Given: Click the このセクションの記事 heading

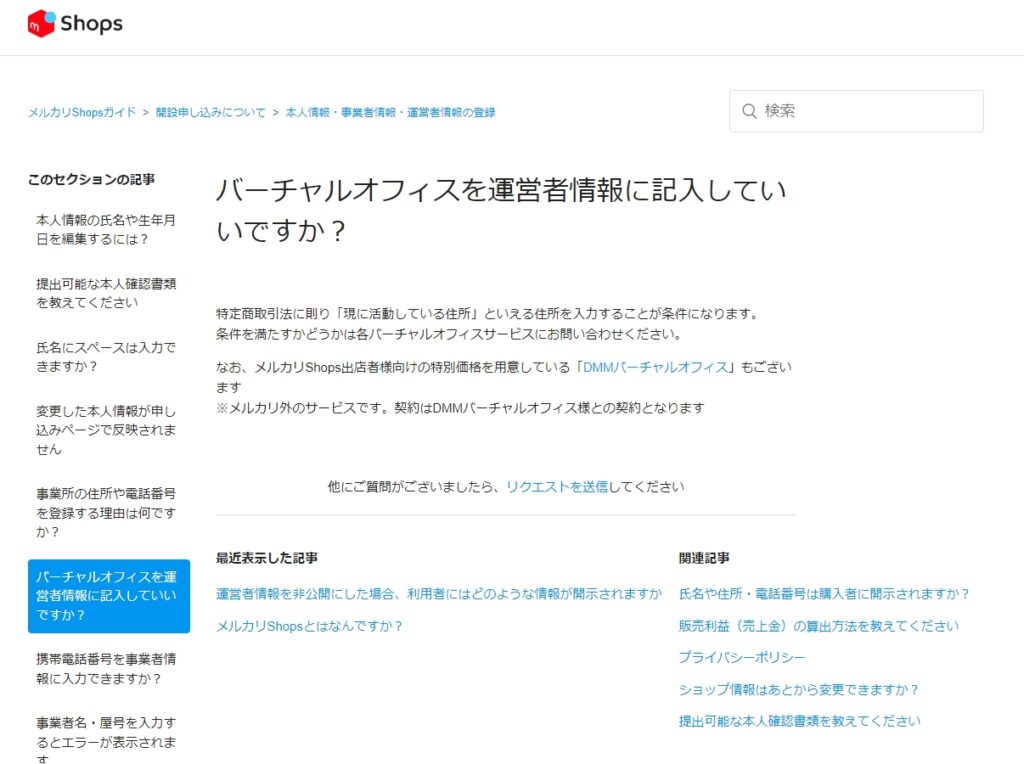Looking at the screenshot, I should click(x=91, y=180).
